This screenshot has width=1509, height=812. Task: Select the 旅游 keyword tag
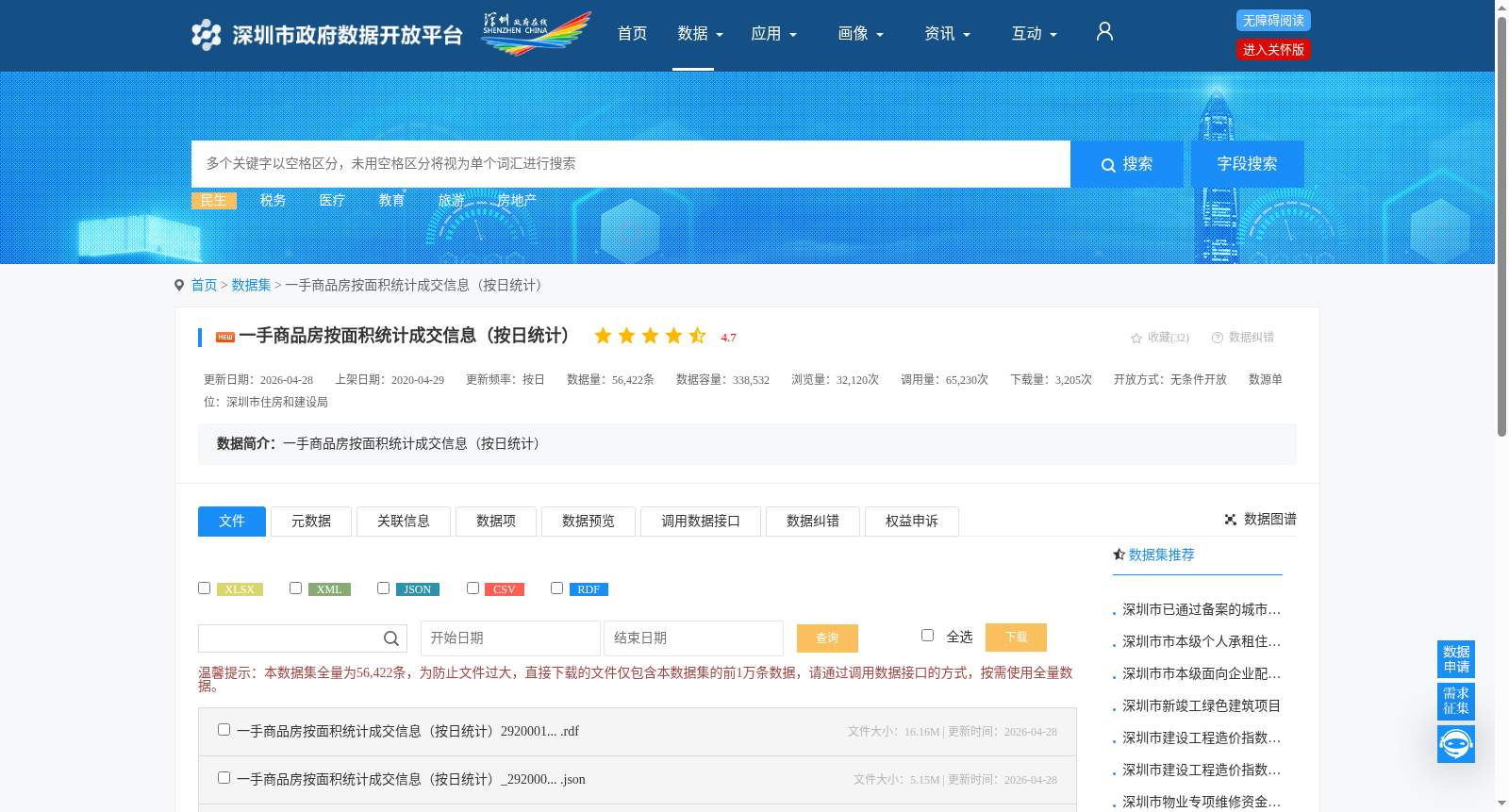[451, 200]
